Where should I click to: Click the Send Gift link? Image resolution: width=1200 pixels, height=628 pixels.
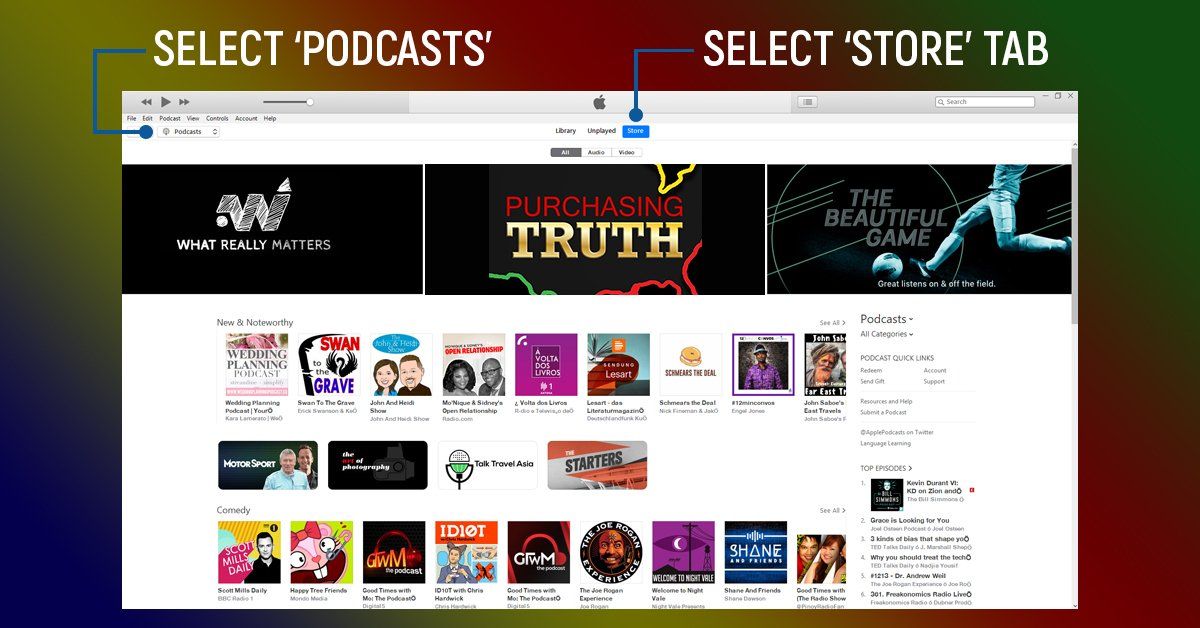872,381
